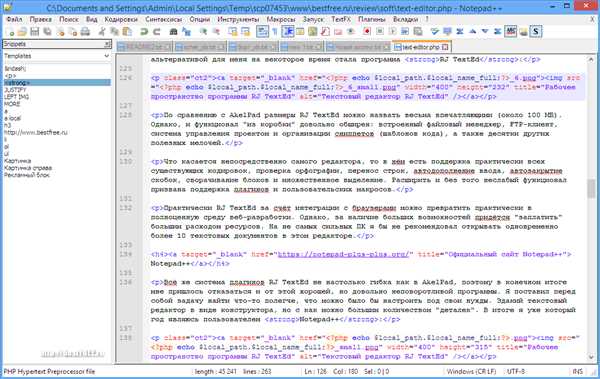Click the Undo arrow icon
The height and width of the screenshot is (379, 600).
[x=144, y=32]
